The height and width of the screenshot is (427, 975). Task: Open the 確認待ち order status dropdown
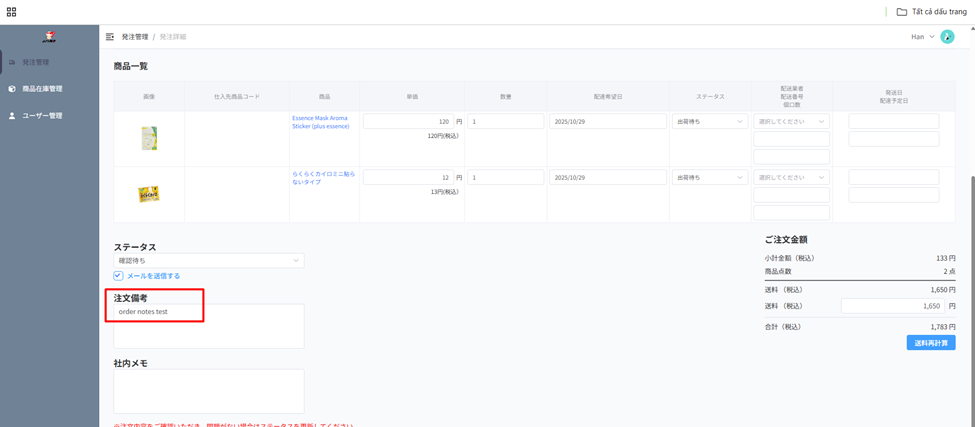208,261
